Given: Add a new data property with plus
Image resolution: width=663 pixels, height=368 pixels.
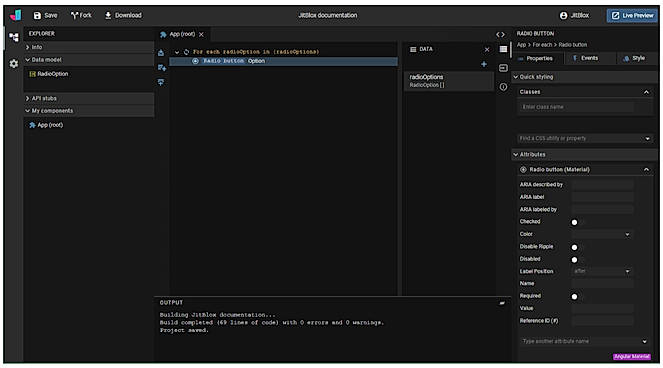Looking at the screenshot, I should 484,64.
